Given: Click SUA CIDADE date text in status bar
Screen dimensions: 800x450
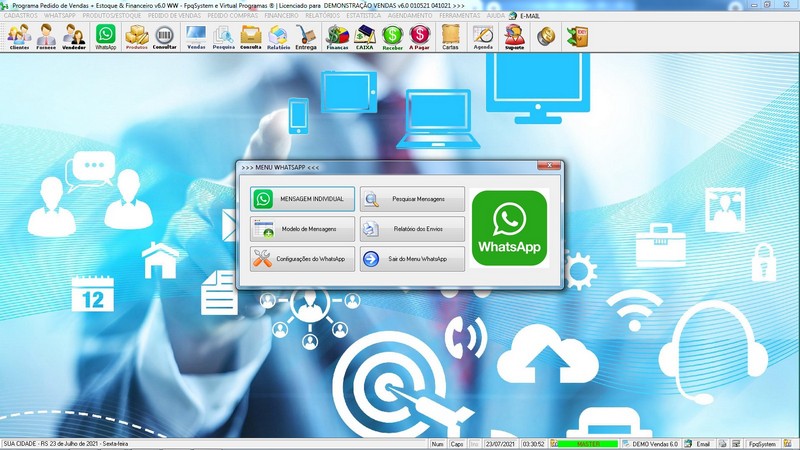Looking at the screenshot, I should [x=65, y=444].
